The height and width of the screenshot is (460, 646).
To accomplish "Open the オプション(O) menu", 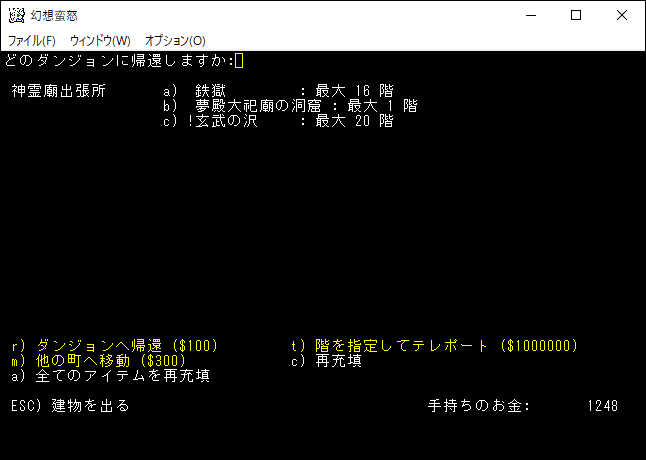I will 175,40.
